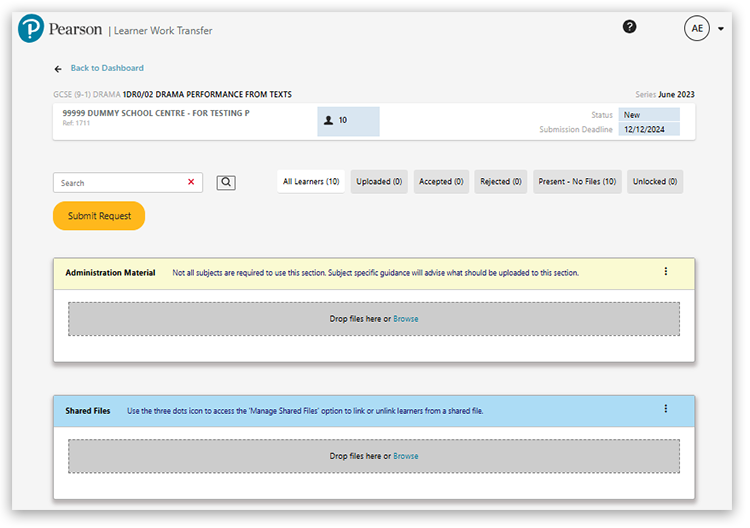750x528 pixels.
Task: Type in the Search input field
Action: [x=120, y=183]
